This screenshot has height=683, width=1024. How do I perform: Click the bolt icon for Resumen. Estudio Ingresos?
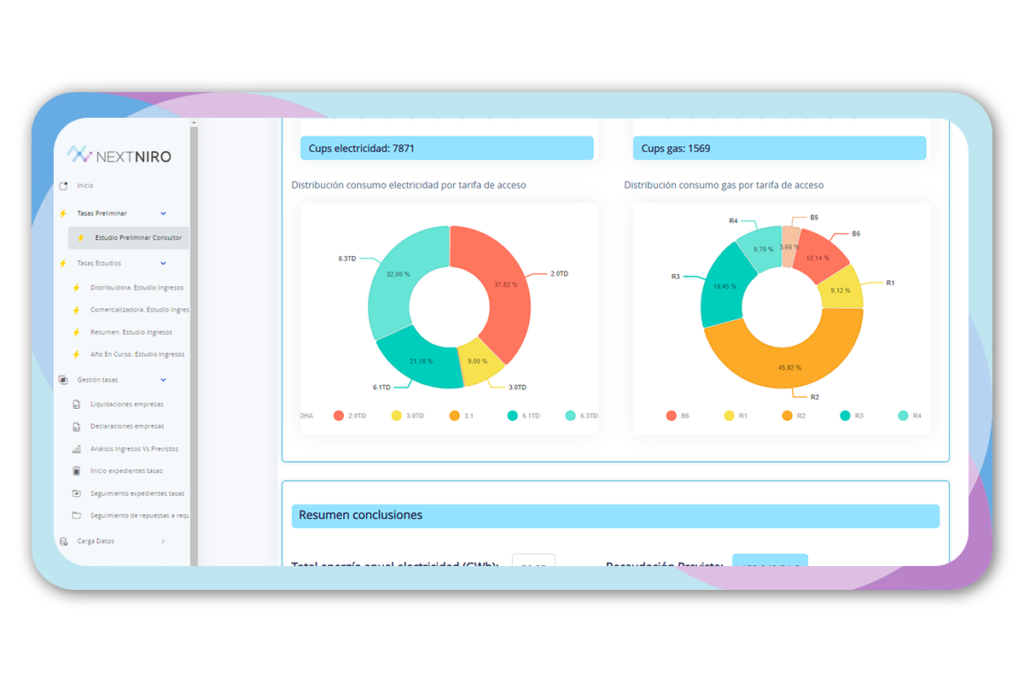[x=76, y=332]
